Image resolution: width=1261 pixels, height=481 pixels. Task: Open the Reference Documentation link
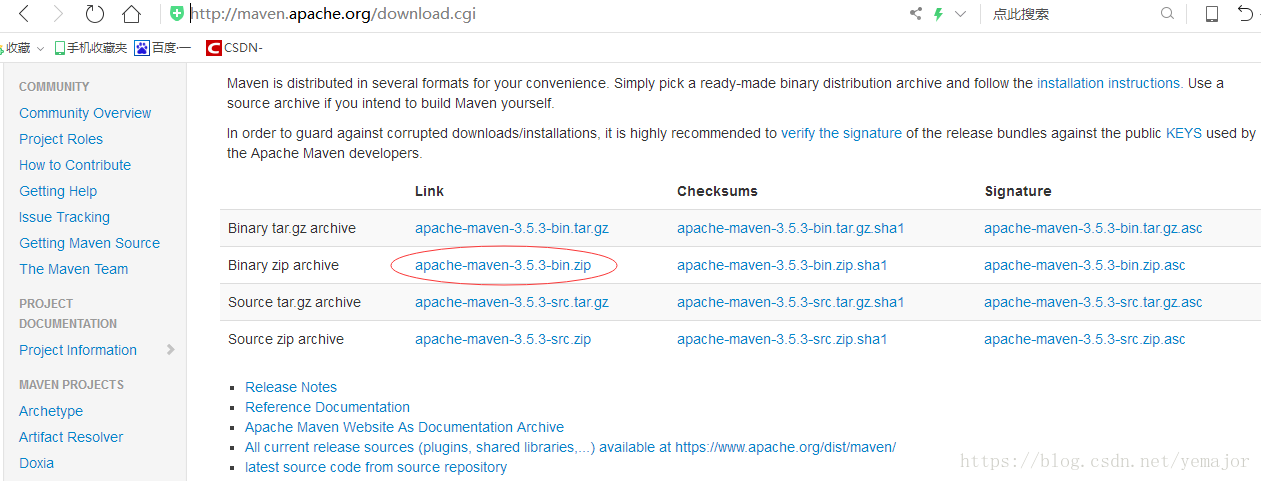coord(327,407)
